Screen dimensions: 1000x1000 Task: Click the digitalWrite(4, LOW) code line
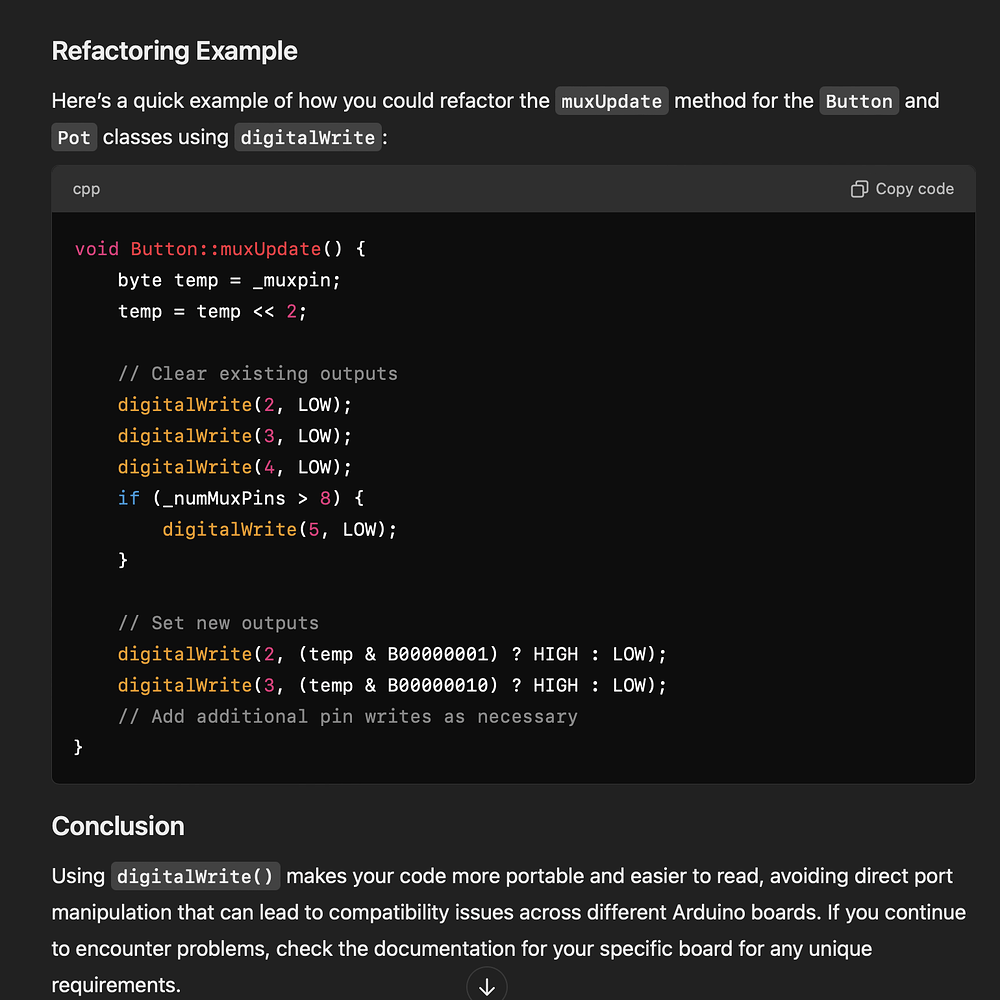click(235, 467)
